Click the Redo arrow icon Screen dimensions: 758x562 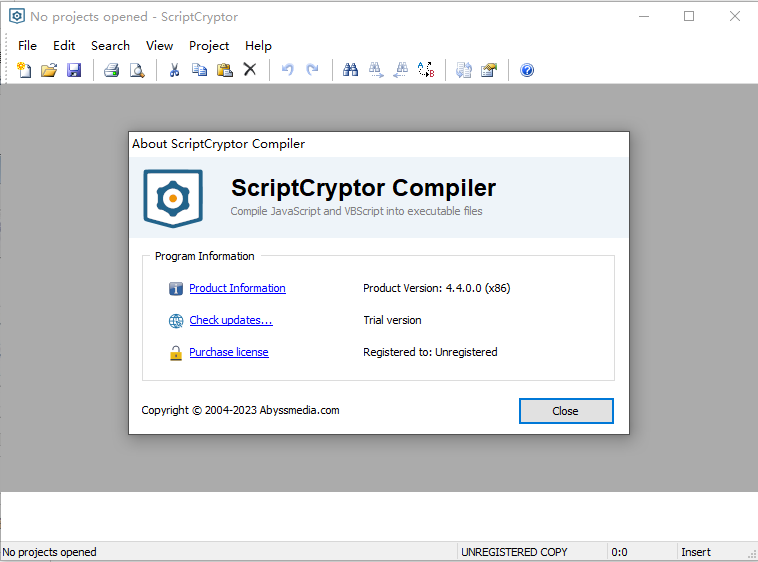pos(313,70)
